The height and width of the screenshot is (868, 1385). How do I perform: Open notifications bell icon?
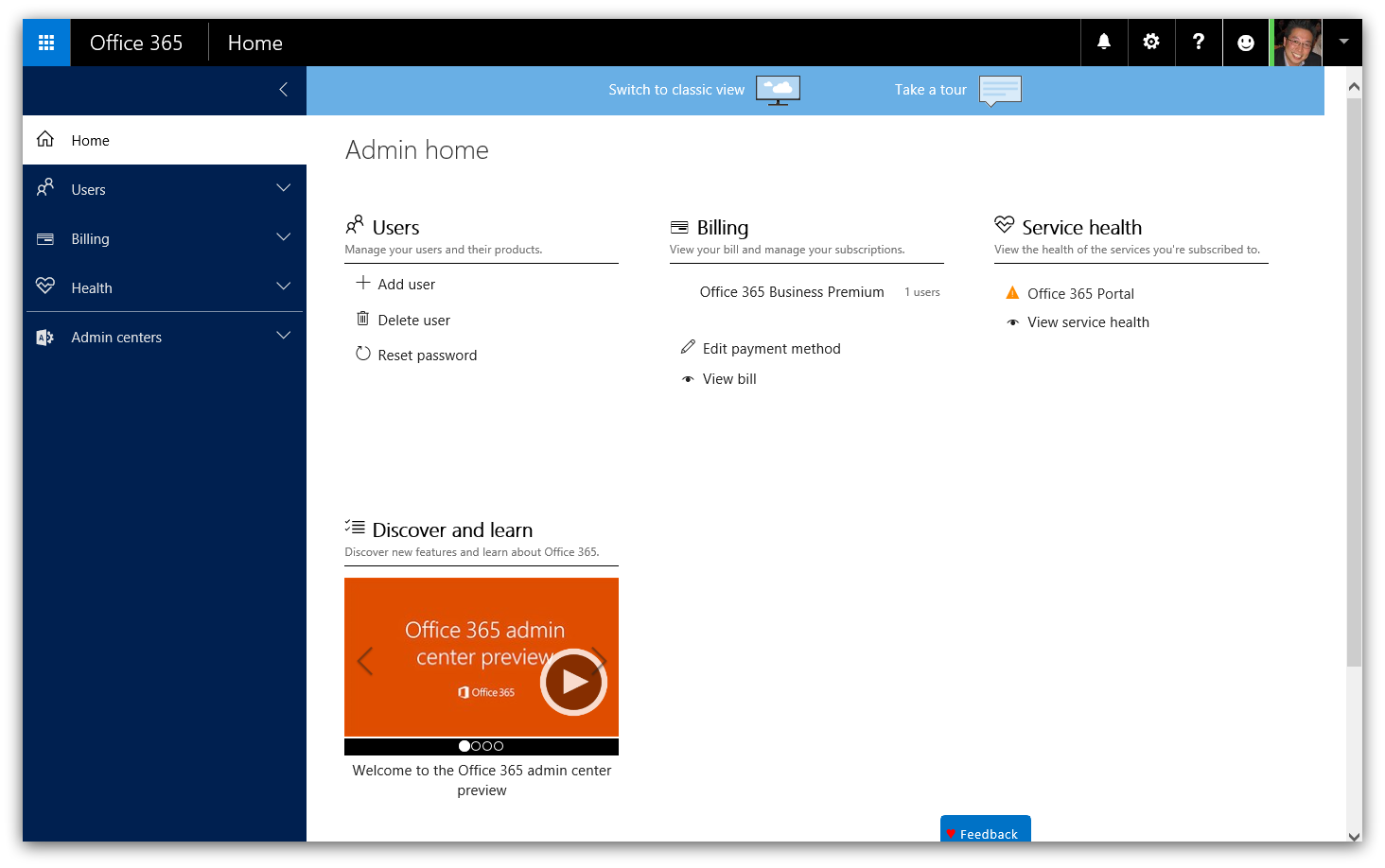(1104, 43)
